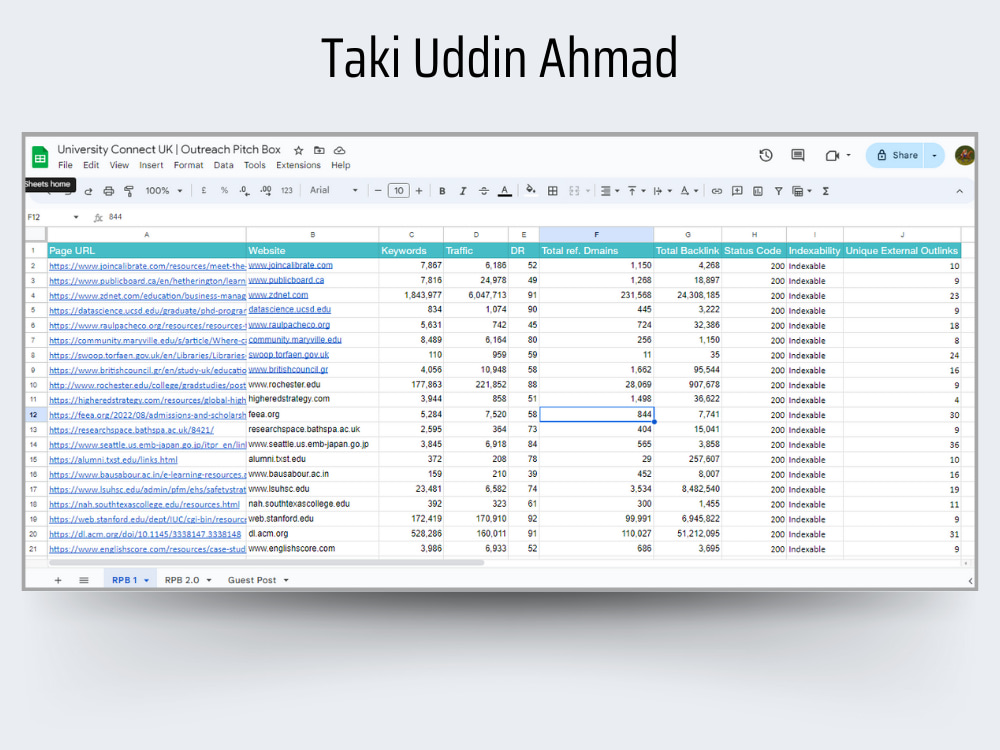The height and width of the screenshot is (750, 1000).
Task: Open the Name box dropdown arrow
Action: [x=76, y=217]
